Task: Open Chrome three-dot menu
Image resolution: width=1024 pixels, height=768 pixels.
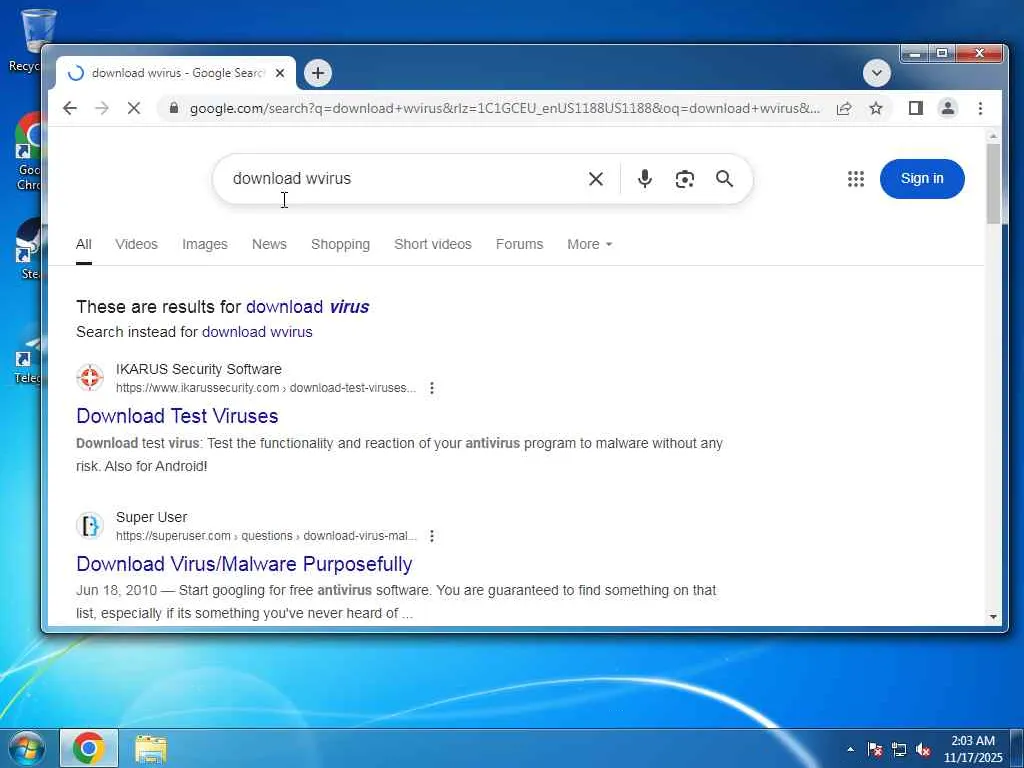Action: 980,108
